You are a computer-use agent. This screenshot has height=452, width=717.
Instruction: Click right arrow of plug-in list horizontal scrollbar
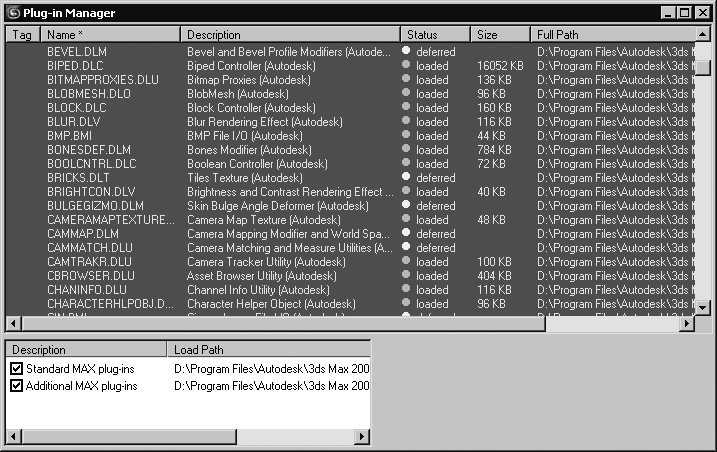click(x=687, y=323)
